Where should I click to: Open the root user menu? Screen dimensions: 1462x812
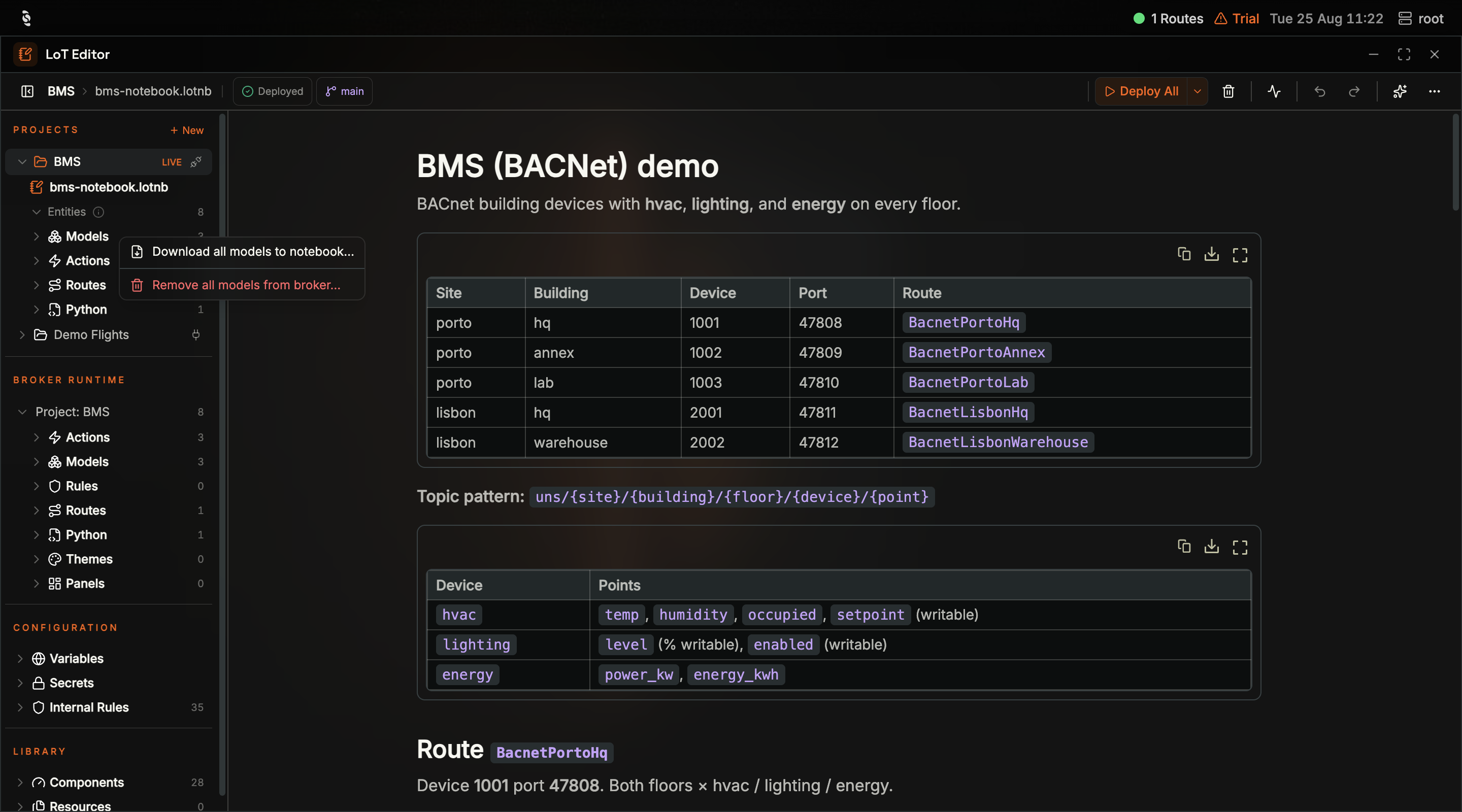[1421, 19]
